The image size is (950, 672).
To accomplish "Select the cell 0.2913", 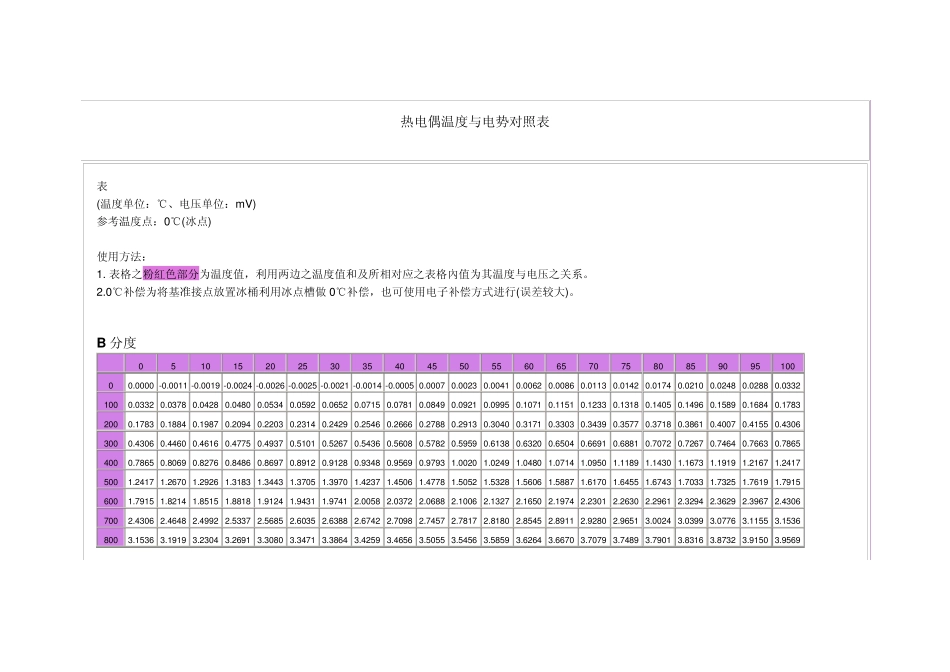I will point(464,424).
